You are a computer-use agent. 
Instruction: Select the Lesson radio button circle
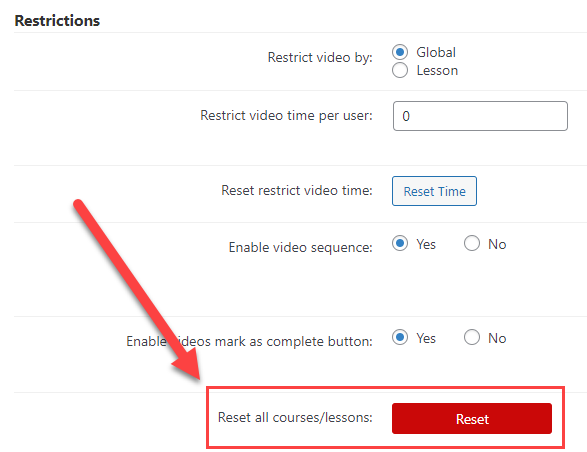point(400,70)
